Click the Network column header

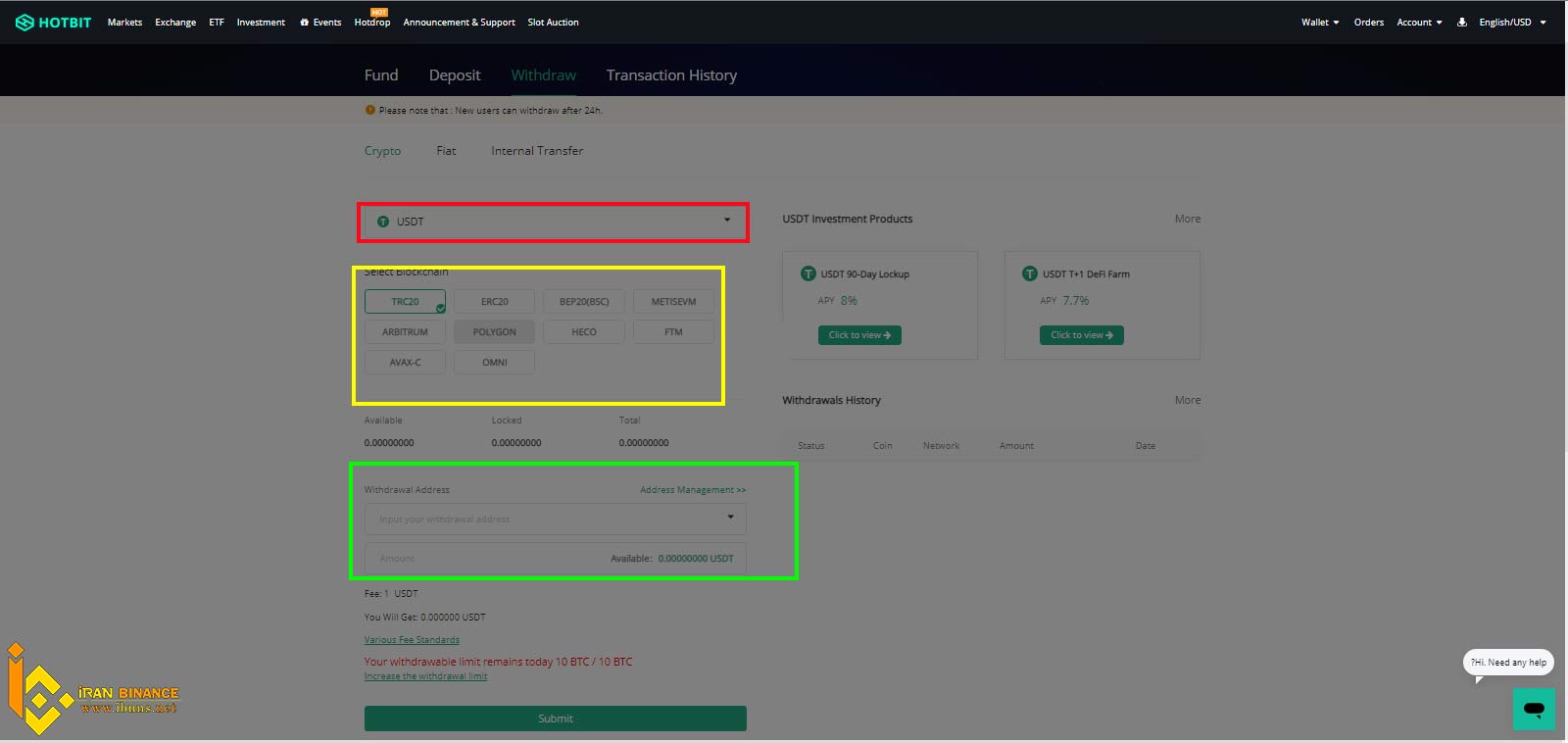click(x=941, y=446)
